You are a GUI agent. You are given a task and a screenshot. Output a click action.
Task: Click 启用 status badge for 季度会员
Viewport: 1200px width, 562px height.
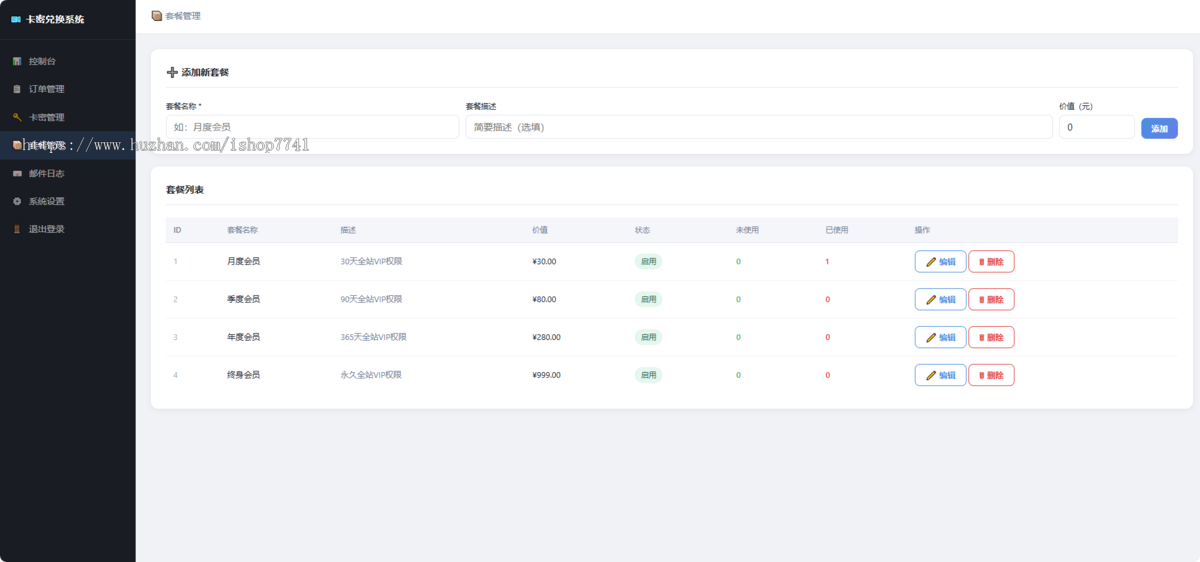click(x=648, y=299)
